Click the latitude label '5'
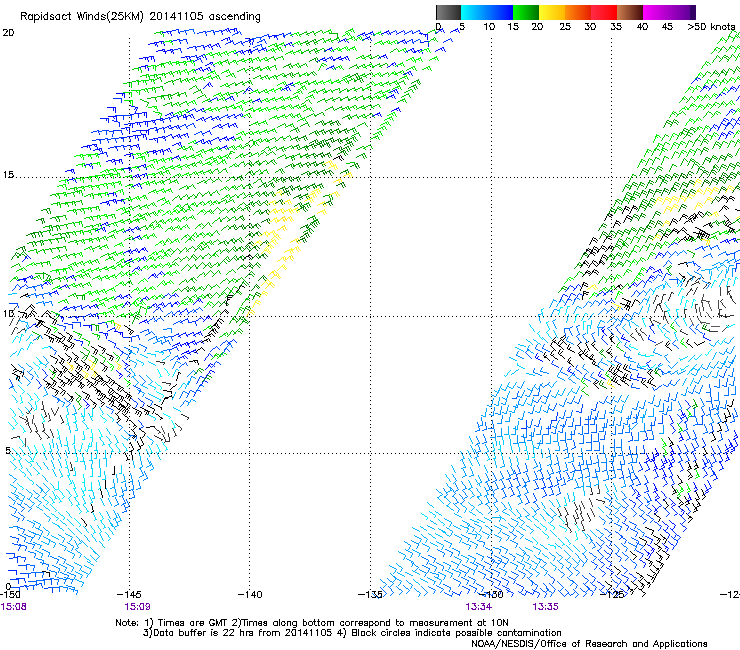This screenshot has width=740, height=650. [x=8, y=451]
